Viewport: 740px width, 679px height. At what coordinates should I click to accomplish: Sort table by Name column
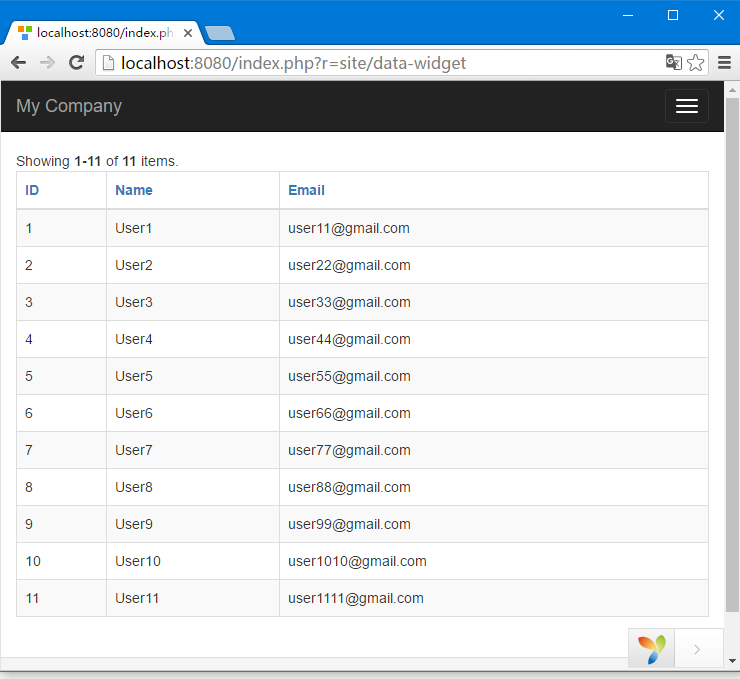click(x=134, y=190)
